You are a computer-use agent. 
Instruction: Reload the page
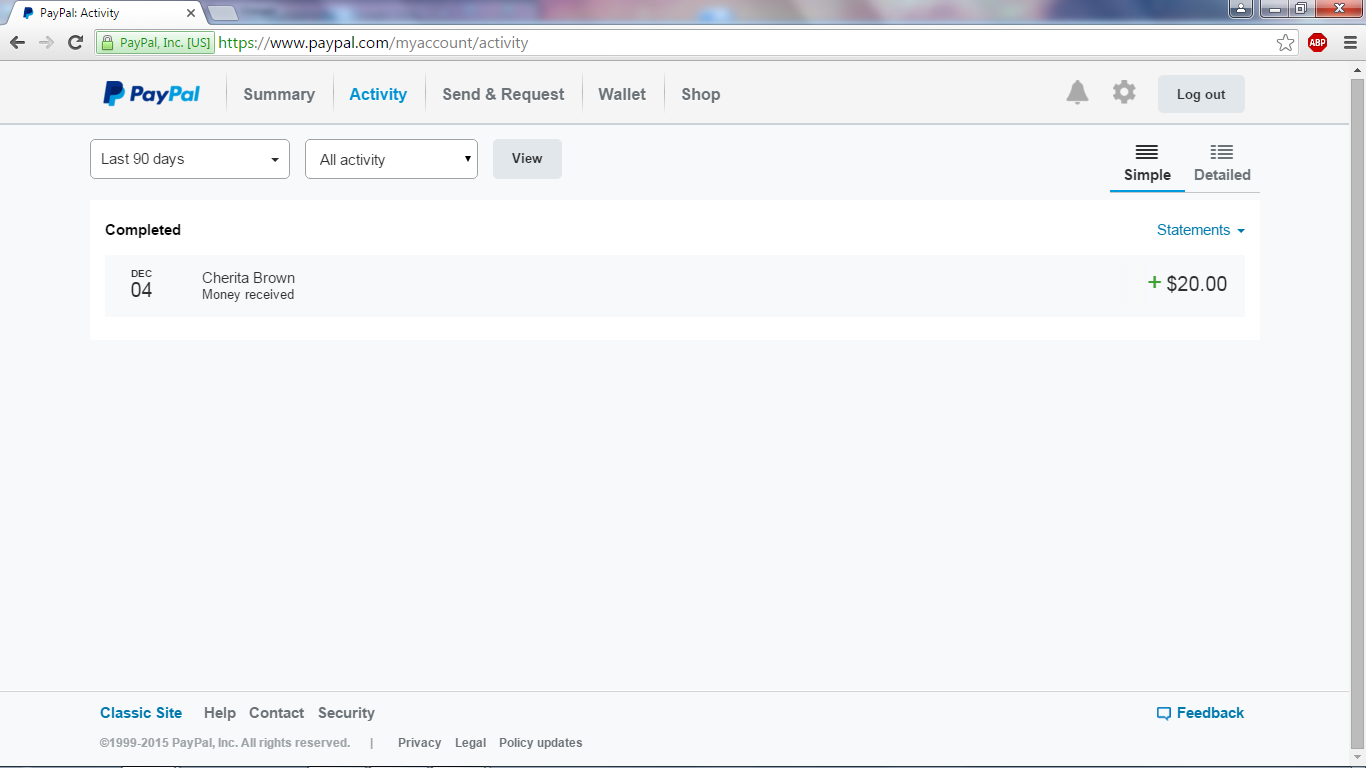[x=75, y=42]
